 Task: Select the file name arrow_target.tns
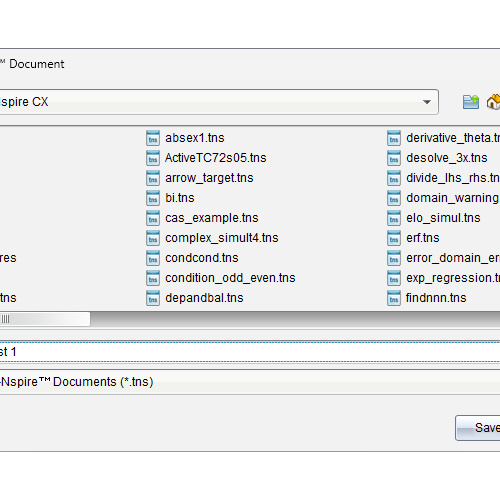pos(209,178)
